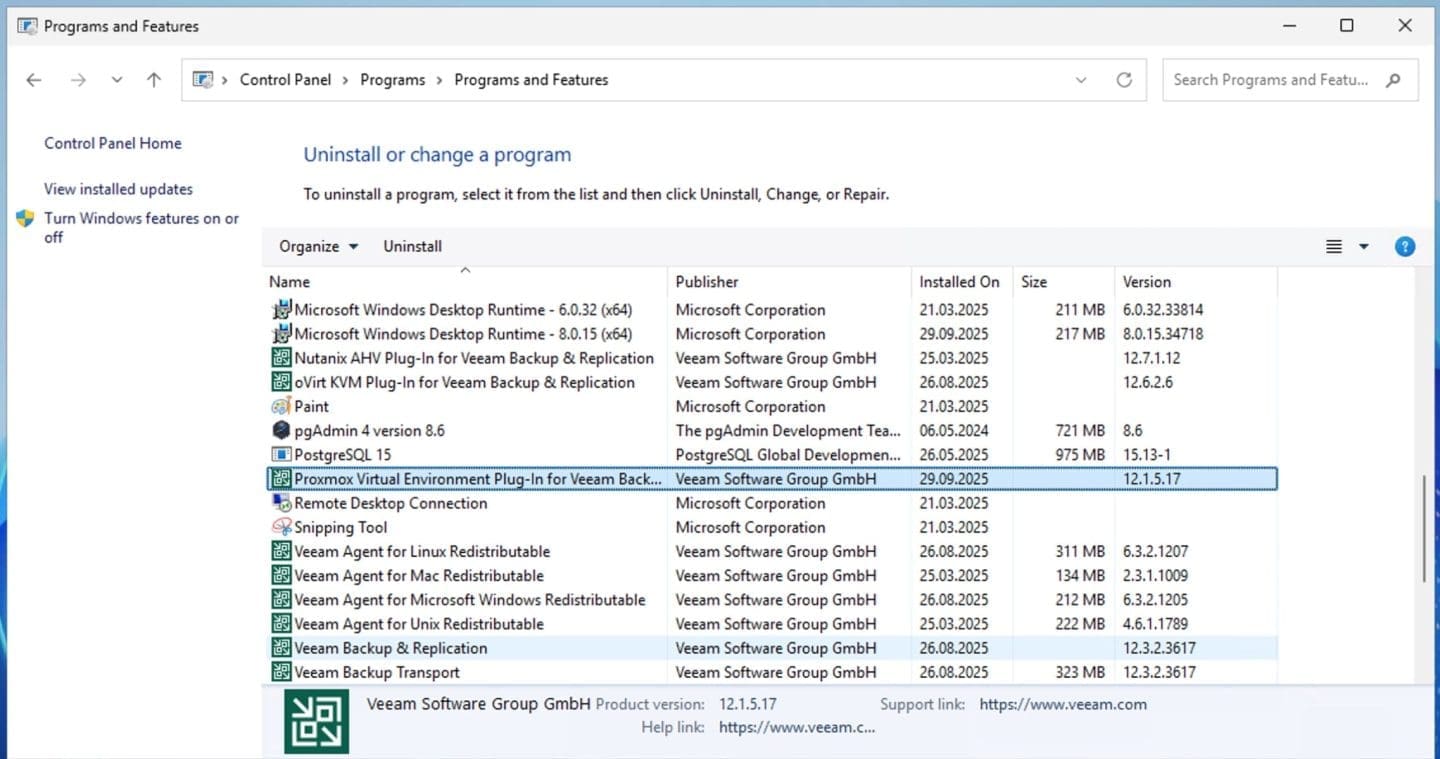Click the Programs and Features title bar icon
Image resolution: width=1440 pixels, height=759 pixels.
pos(27,26)
